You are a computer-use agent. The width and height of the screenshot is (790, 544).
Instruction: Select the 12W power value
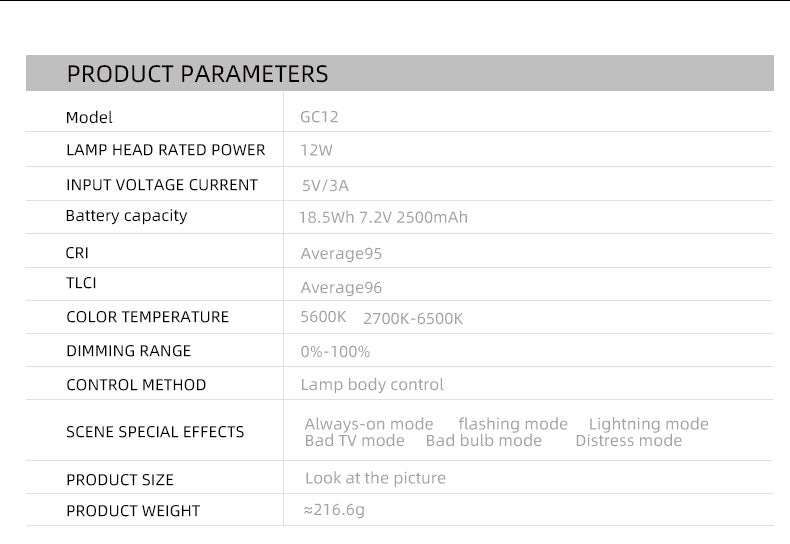pyautogui.click(x=316, y=151)
